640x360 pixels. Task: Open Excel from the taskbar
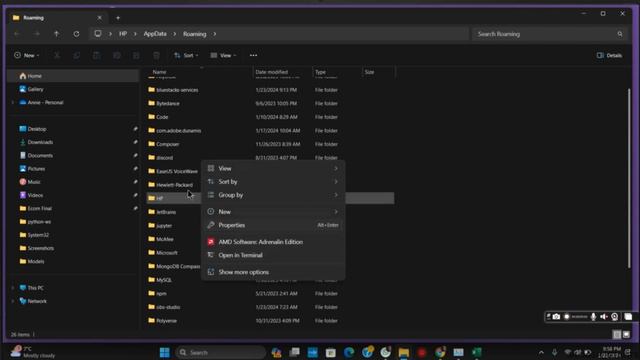477,352
